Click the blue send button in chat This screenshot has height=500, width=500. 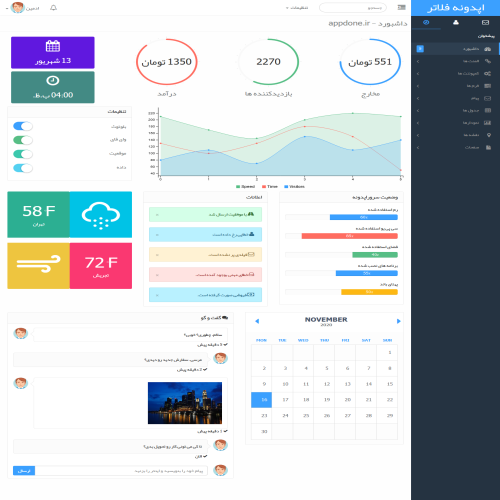coord(24,471)
